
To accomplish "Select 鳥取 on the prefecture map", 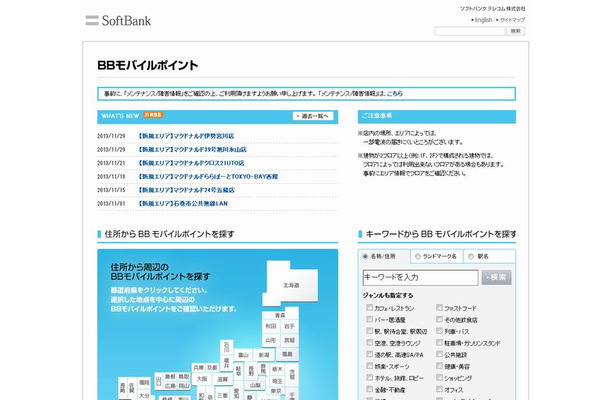I will tap(184, 376).
